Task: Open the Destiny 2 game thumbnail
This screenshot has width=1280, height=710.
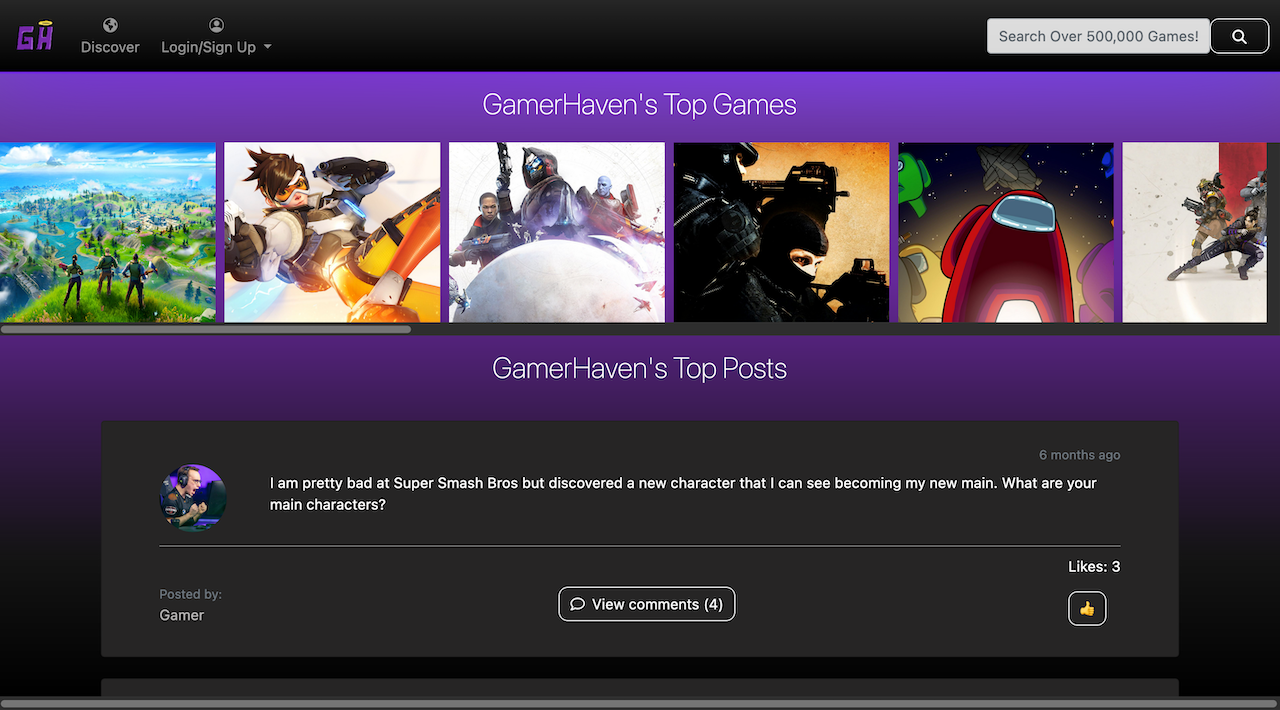Action: 557,232
